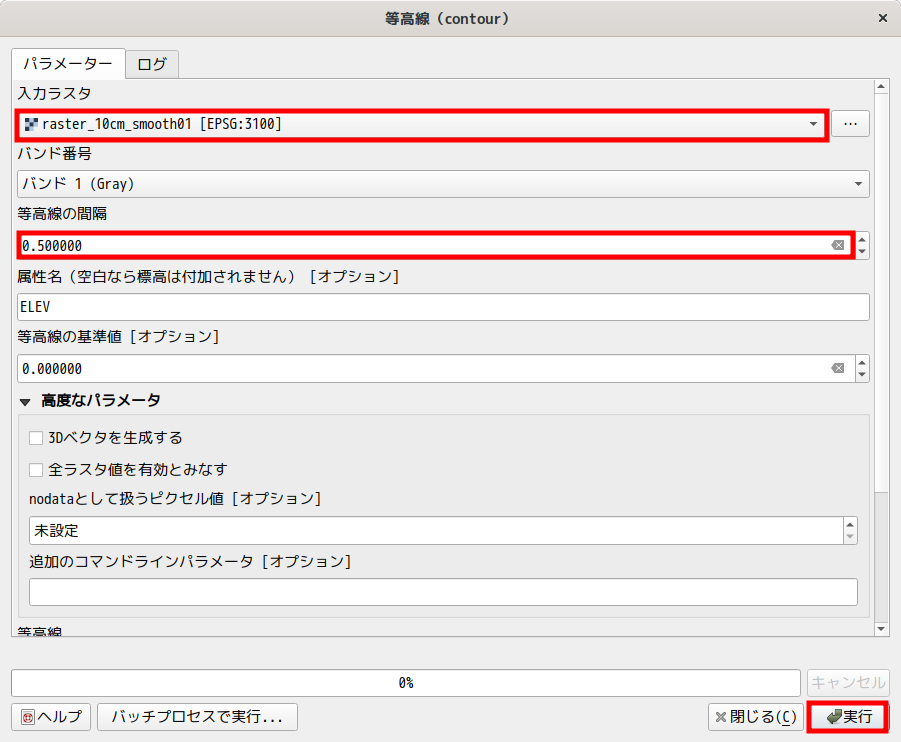Viewport: 901px width, 742px height.
Task: Decrease 等高線の基準値 with down arrow
Action: point(862,375)
